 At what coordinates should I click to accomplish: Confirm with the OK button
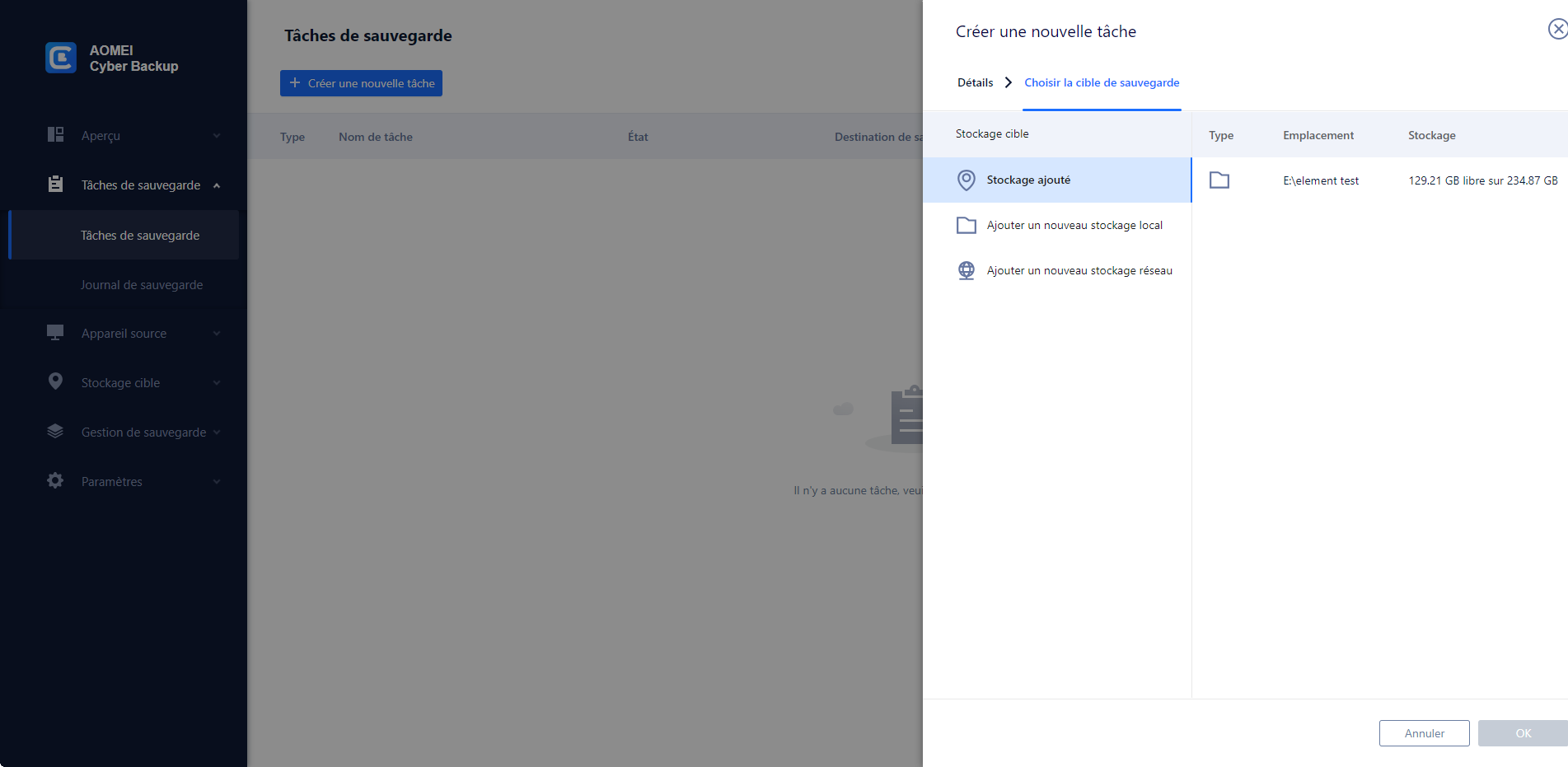(1523, 733)
